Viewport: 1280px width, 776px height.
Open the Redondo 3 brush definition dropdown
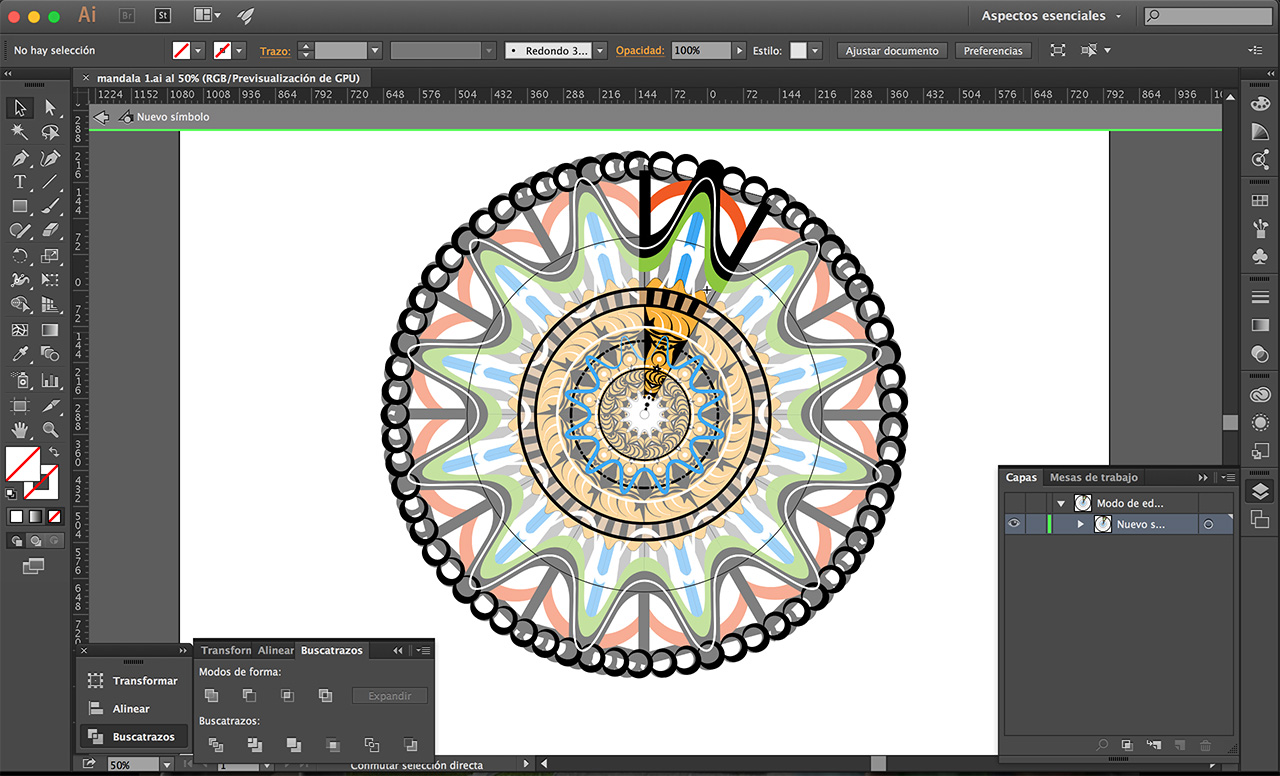600,50
